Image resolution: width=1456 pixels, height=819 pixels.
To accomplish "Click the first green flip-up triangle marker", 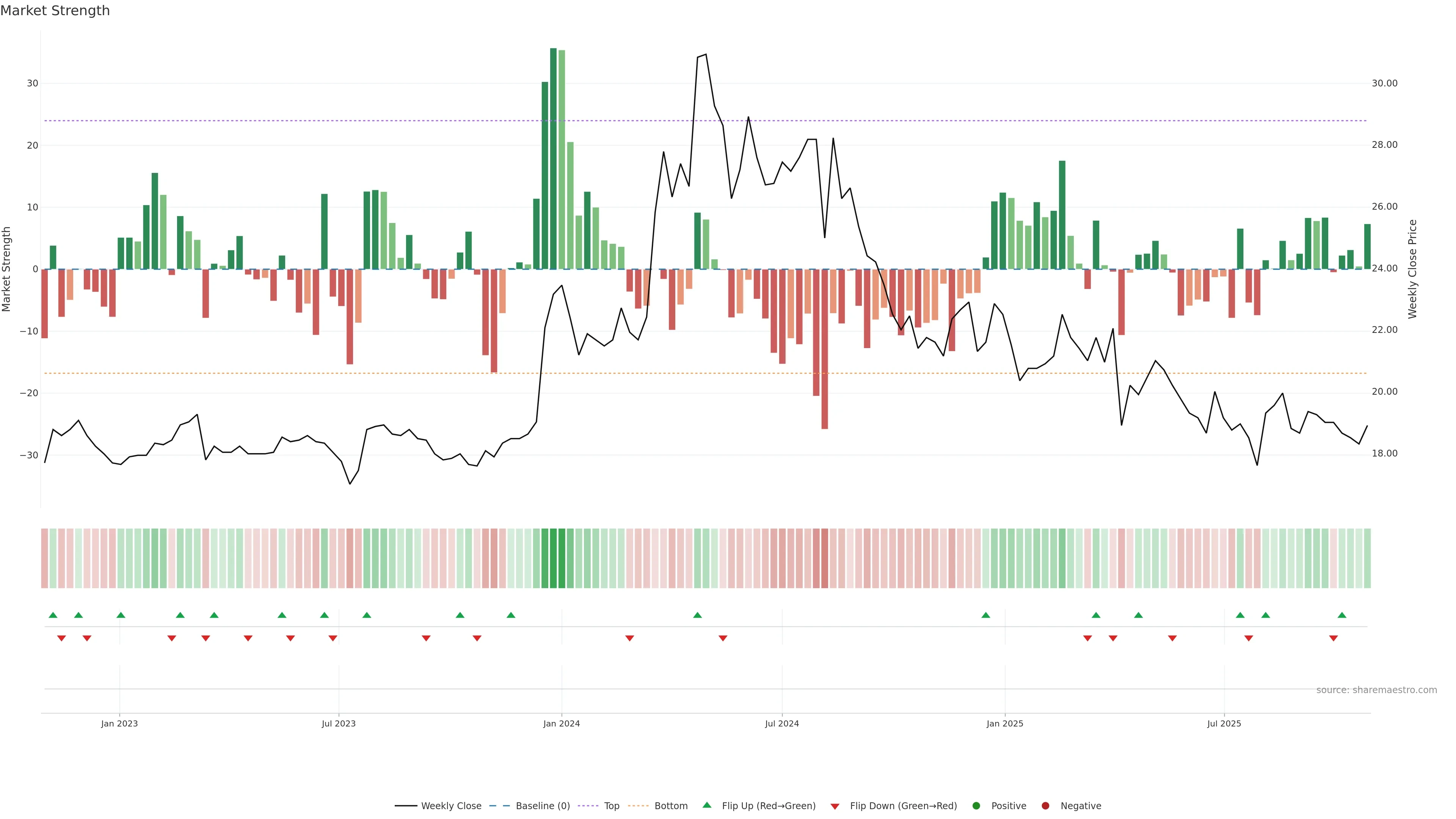I will pos(53,615).
